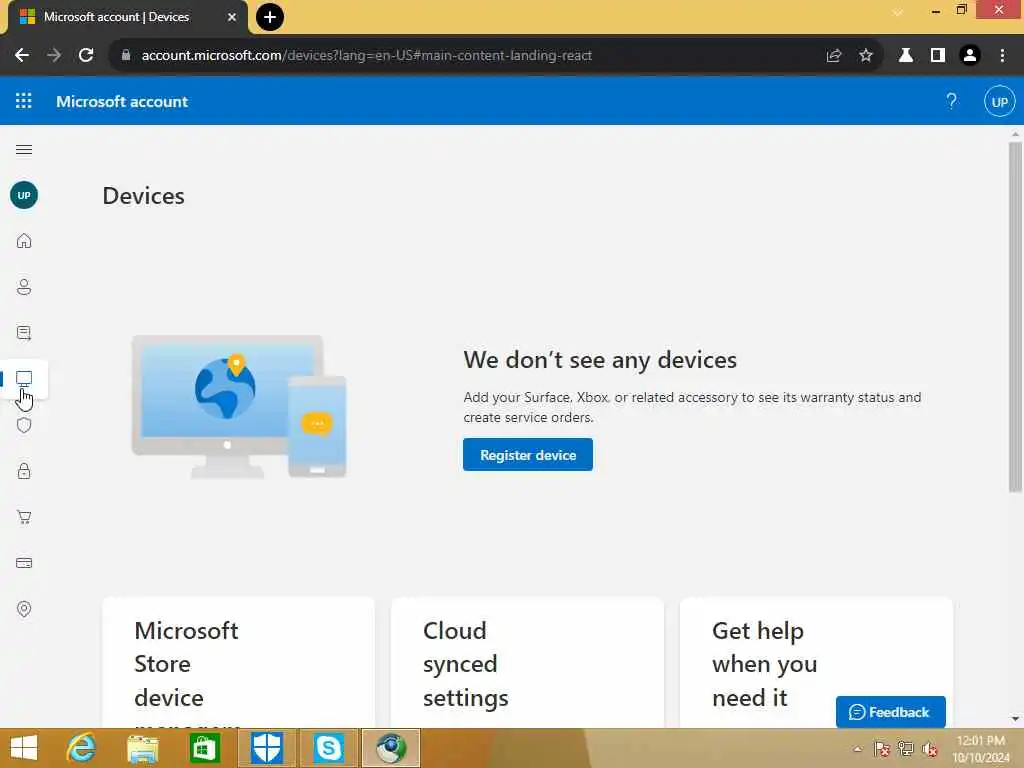
Task: Click the network status tray icon
Action: tap(906, 749)
